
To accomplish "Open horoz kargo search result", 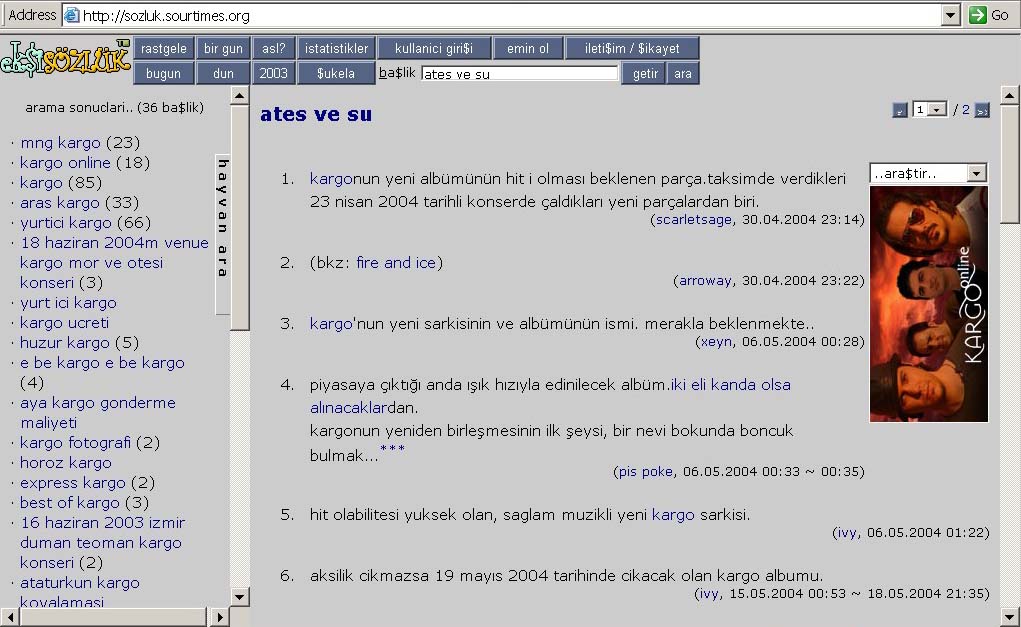I will click(66, 463).
